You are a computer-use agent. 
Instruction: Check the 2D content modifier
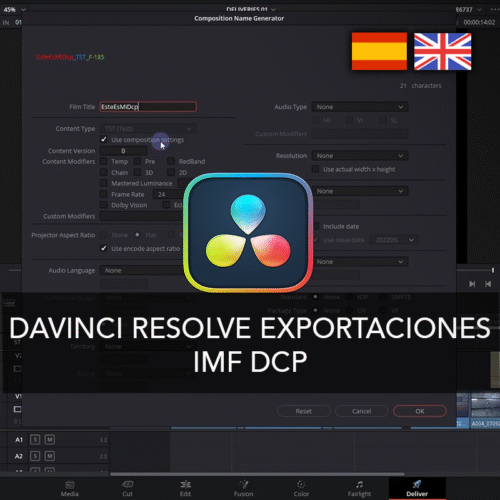click(x=171, y=172)
